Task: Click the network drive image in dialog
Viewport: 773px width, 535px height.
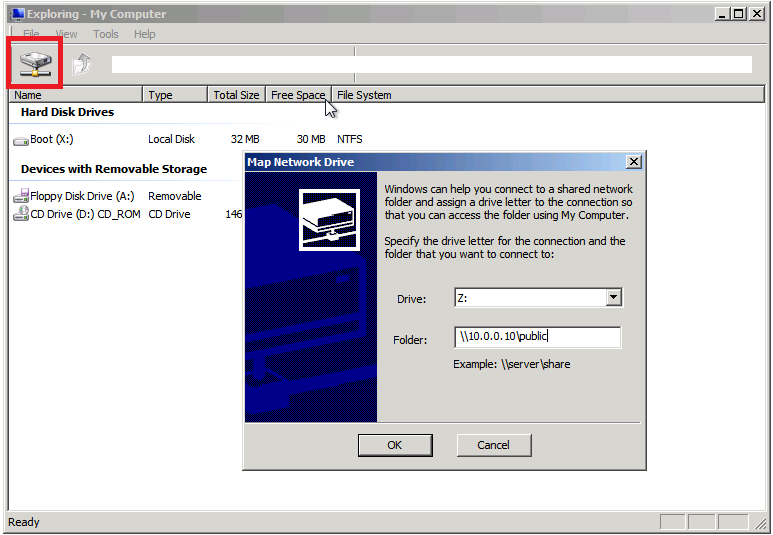Action: pos(329,220)
